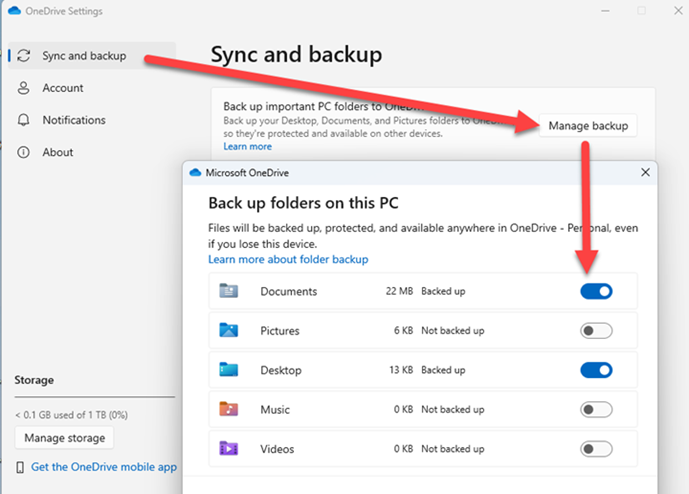This screenshot has width=689, height=494.
Task: Click the Documents folder icon
Action: pos(228,292)
